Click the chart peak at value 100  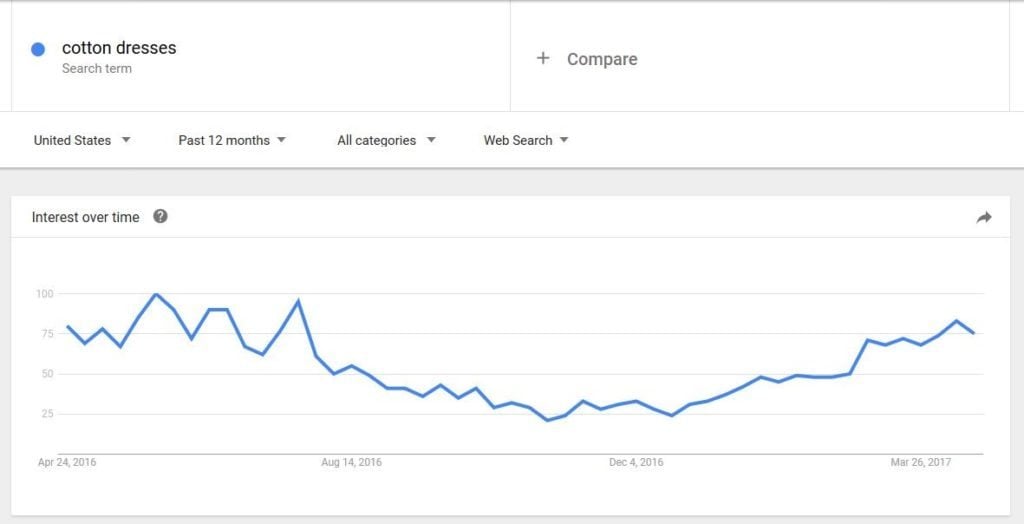pos(155,294)
